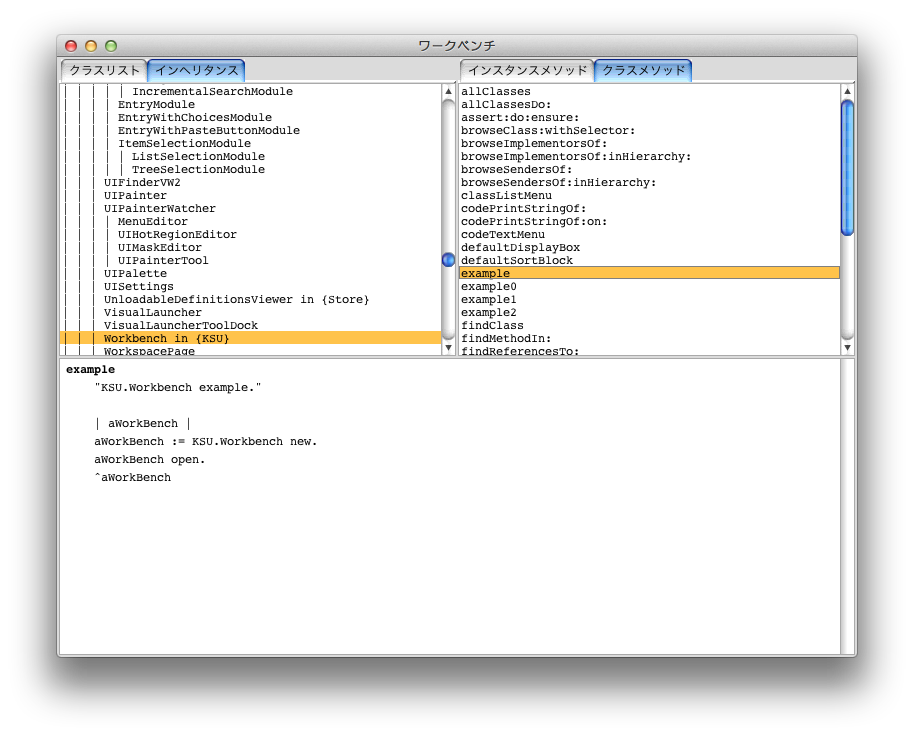
Task: Click the comment "KSU.Workbench example."
Action: coord(178,388)
